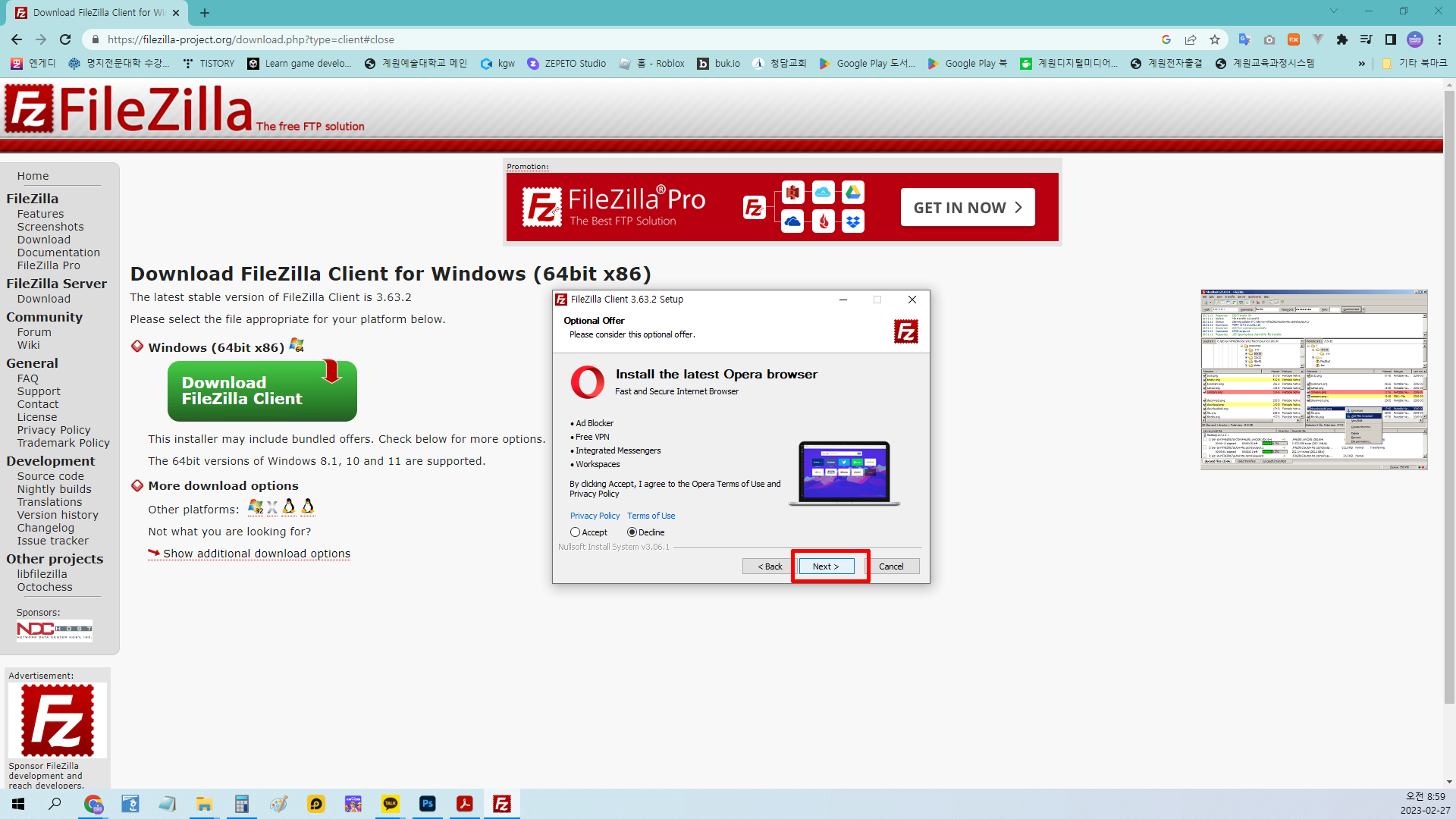The width and height of the screenshot is (1456, 819).
Task: Open the Screenshots sidebar menu item
Action: point(50,227)
